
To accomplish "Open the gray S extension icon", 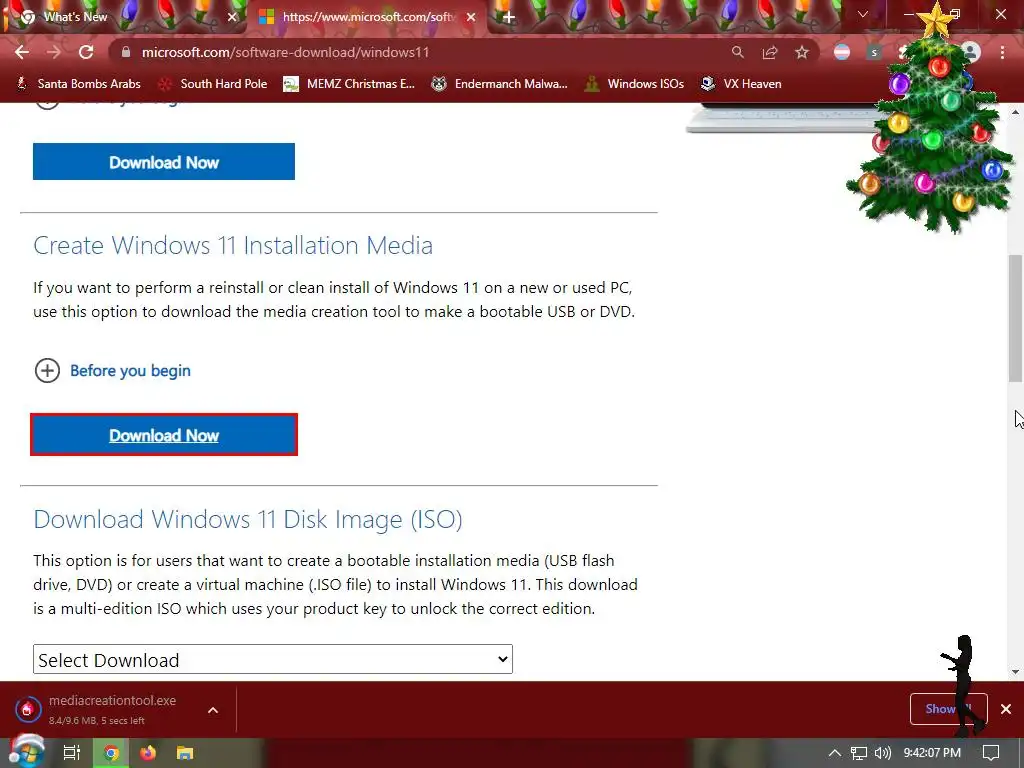I will click(874, 52).
